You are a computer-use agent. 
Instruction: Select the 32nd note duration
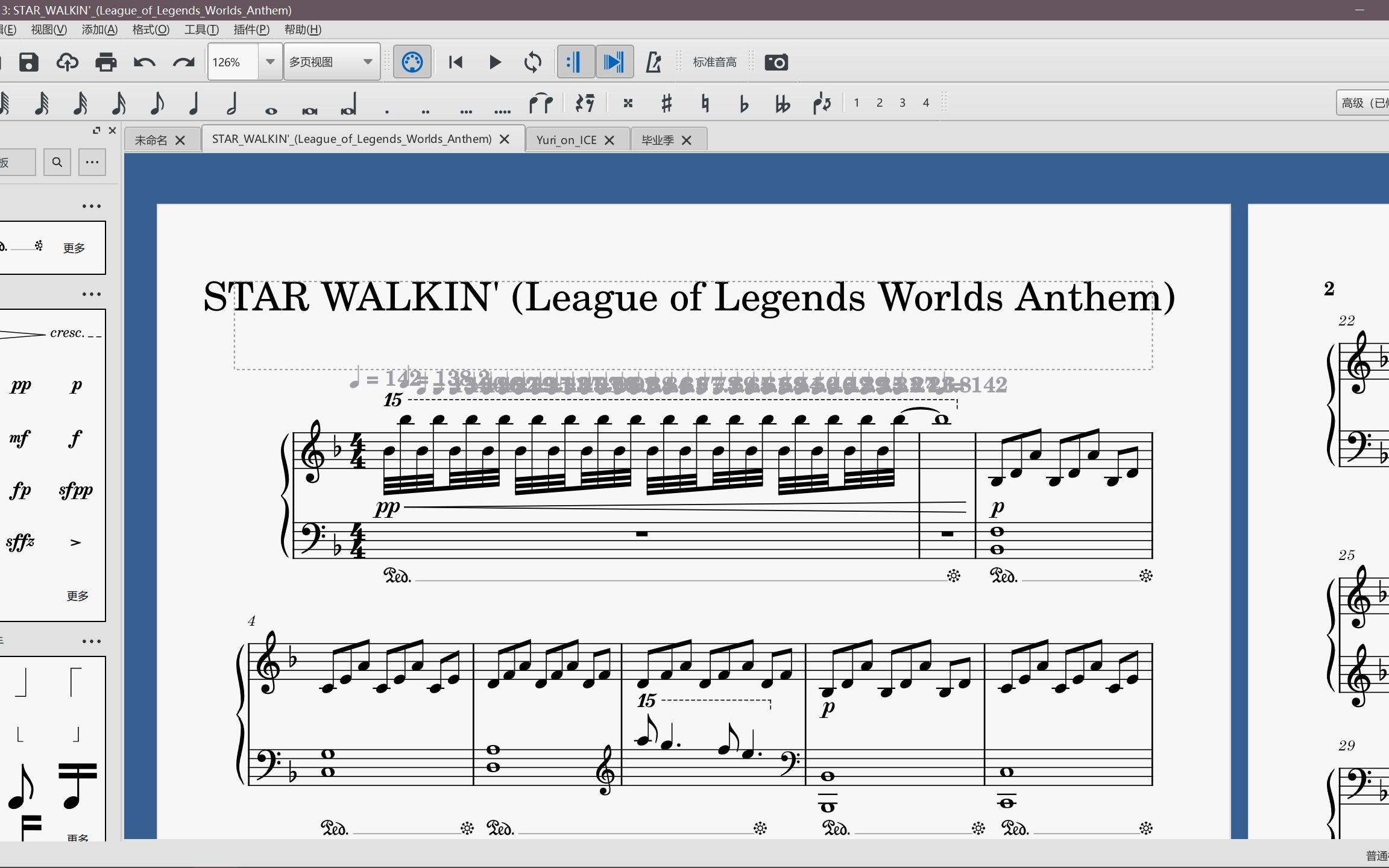pos(80,103)
